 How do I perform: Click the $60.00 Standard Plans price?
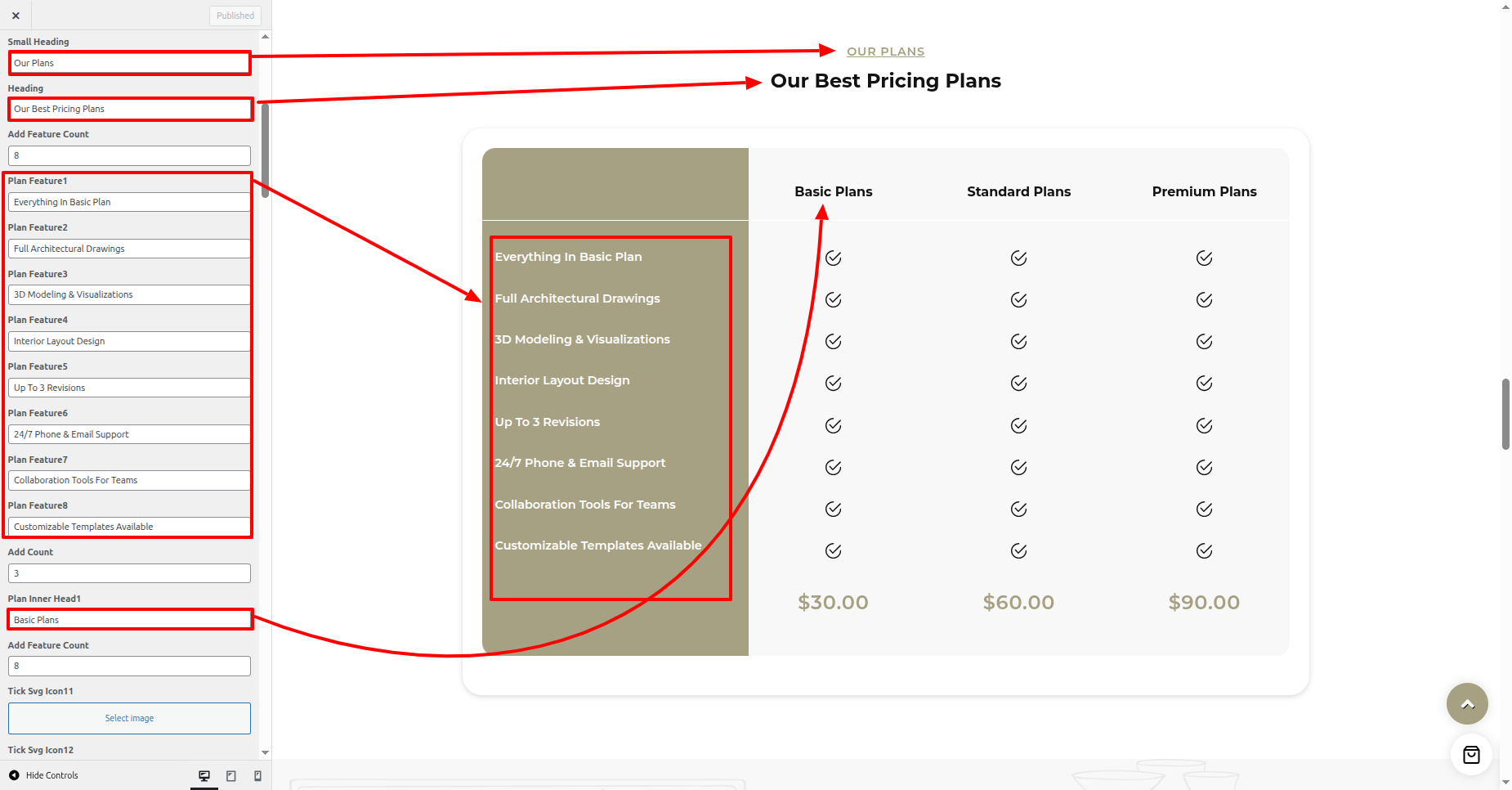click(1018, 603)
